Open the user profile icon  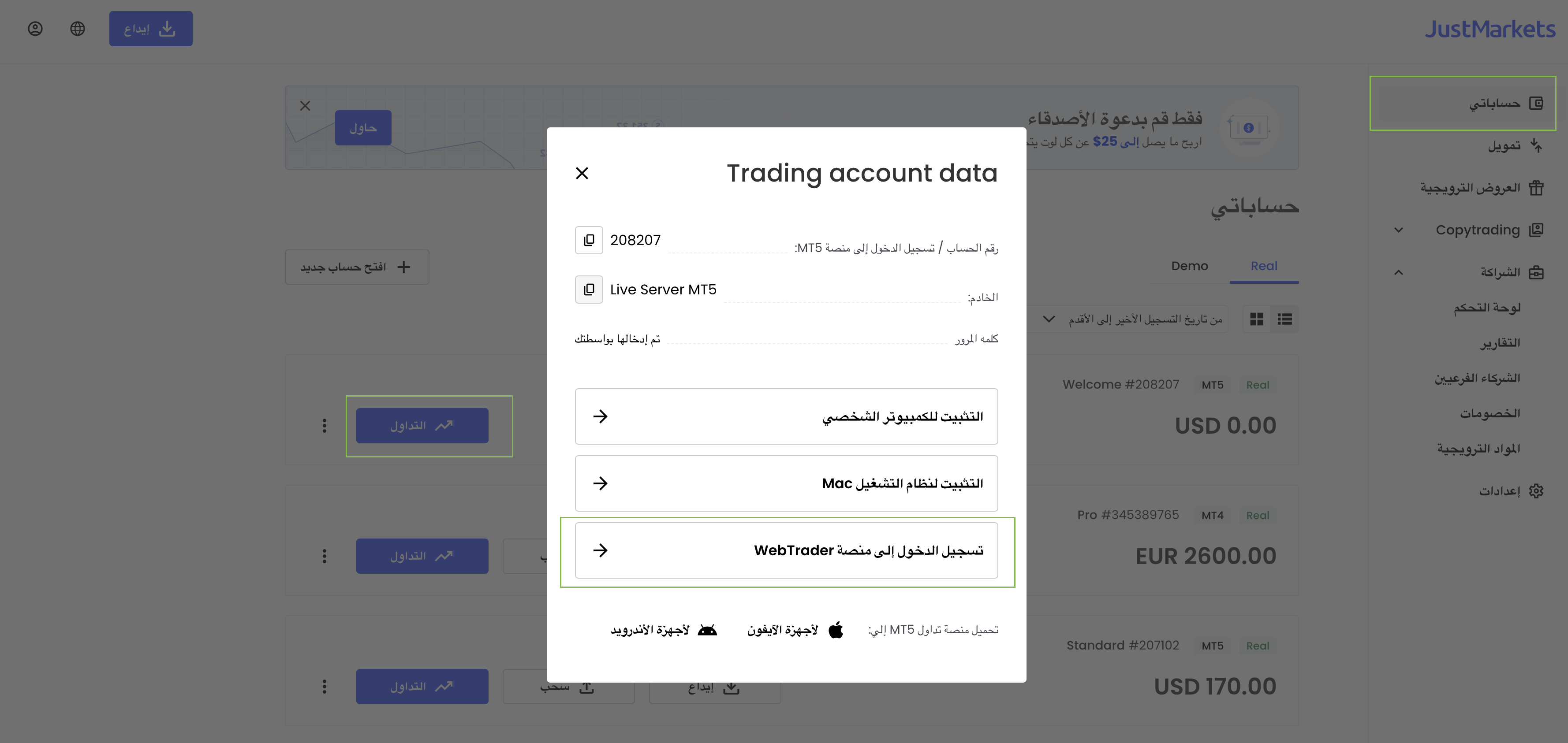click(x=35, y=29)
